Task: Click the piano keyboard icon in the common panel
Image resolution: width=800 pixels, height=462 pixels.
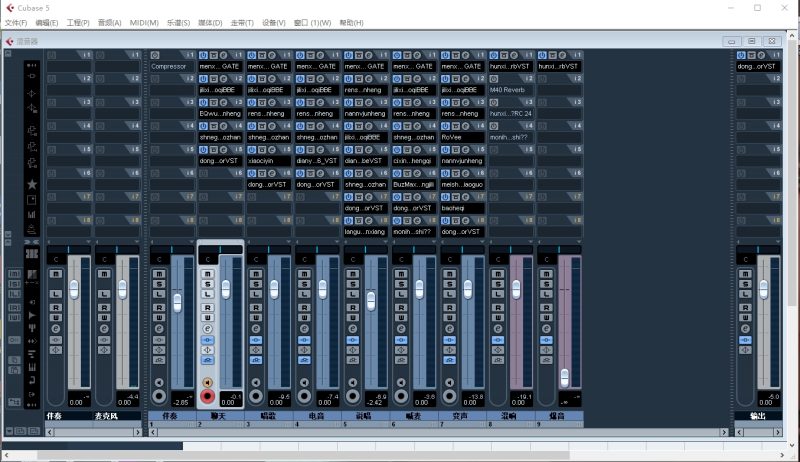Action: [32, 367]
